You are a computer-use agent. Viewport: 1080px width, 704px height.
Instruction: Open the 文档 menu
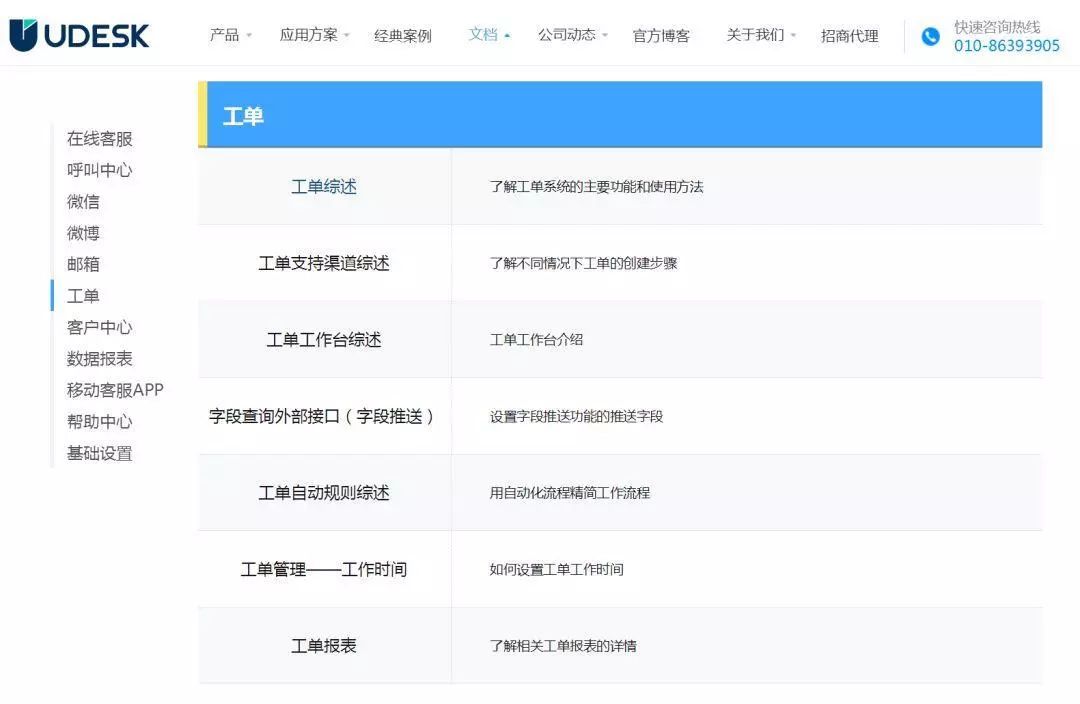coord(483,34)
